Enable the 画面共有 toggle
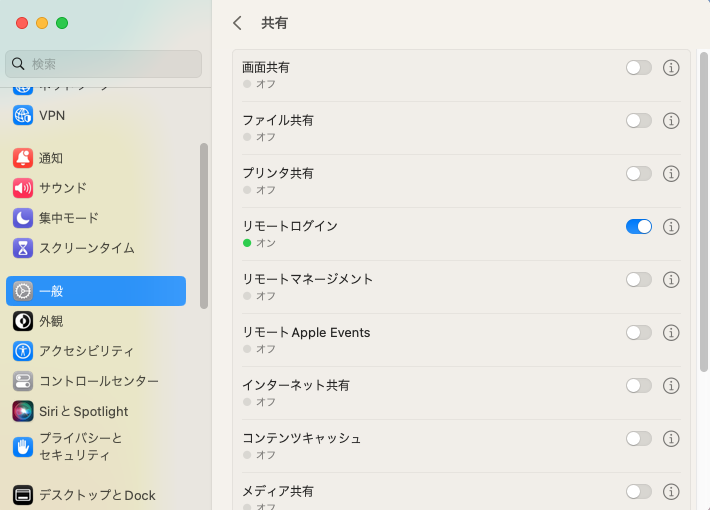The image size is (710, 510). pos(638,68)
